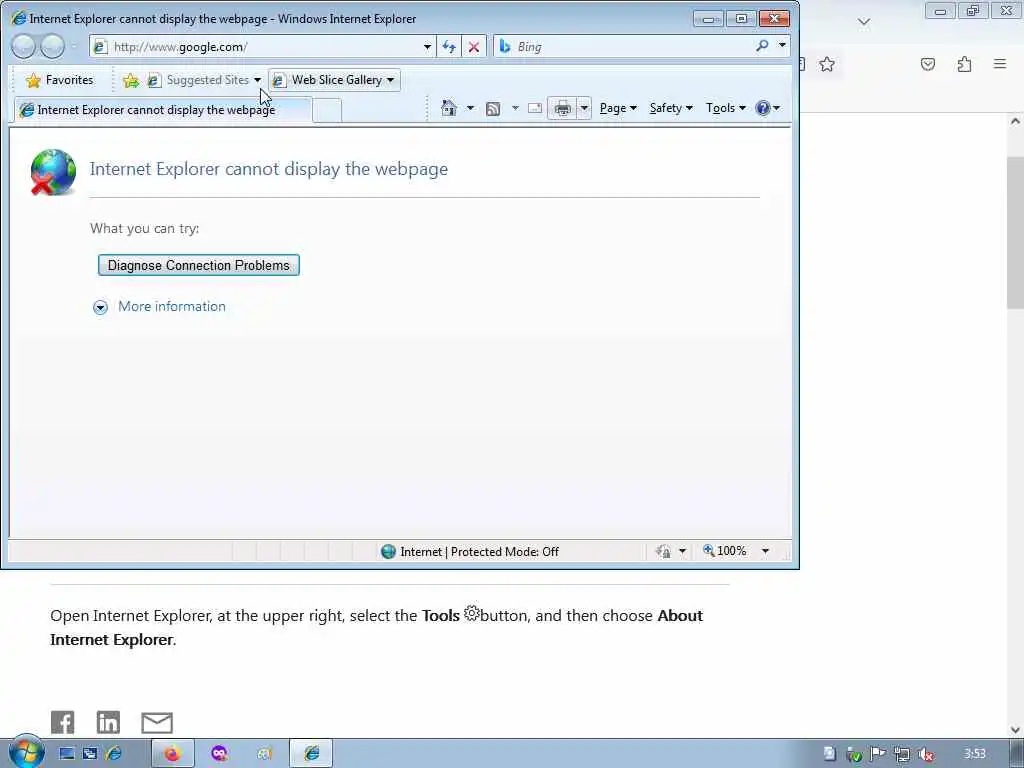Click the Action Center flag tray icon
This screenshot has height=768, width=1024.
[x=878, y=754]
